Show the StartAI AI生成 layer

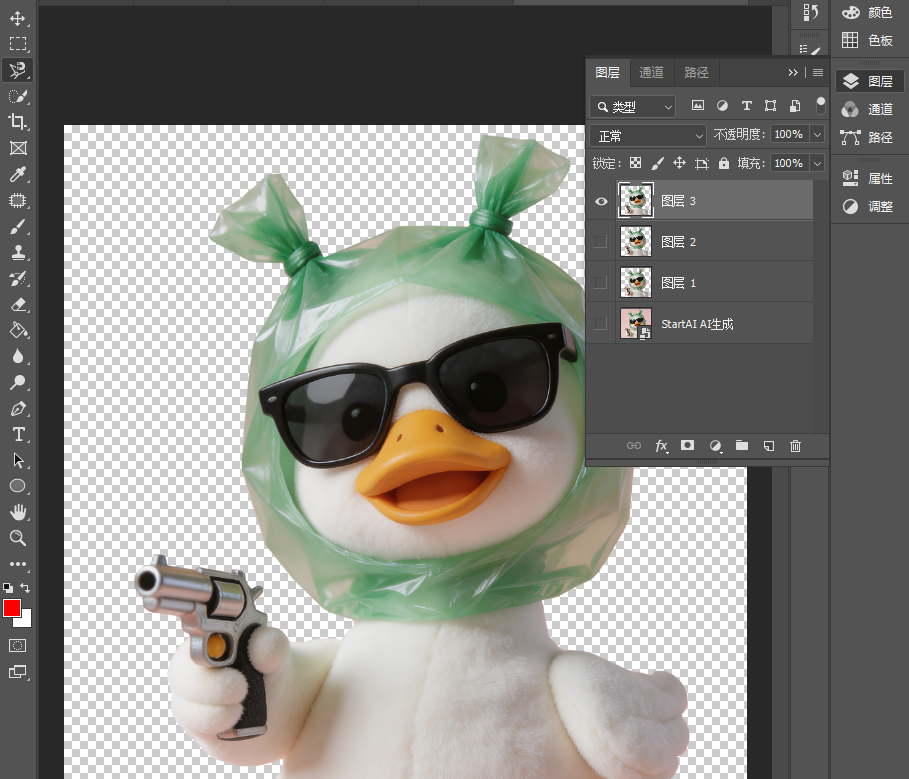[601, 323]
